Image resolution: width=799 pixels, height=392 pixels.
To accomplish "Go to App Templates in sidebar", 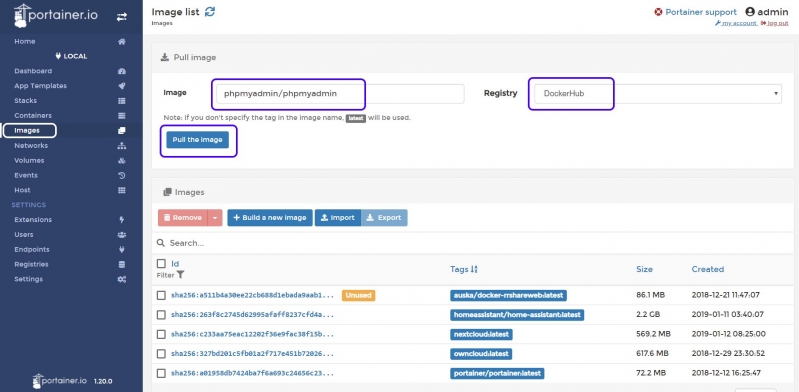I will point(40,86).
